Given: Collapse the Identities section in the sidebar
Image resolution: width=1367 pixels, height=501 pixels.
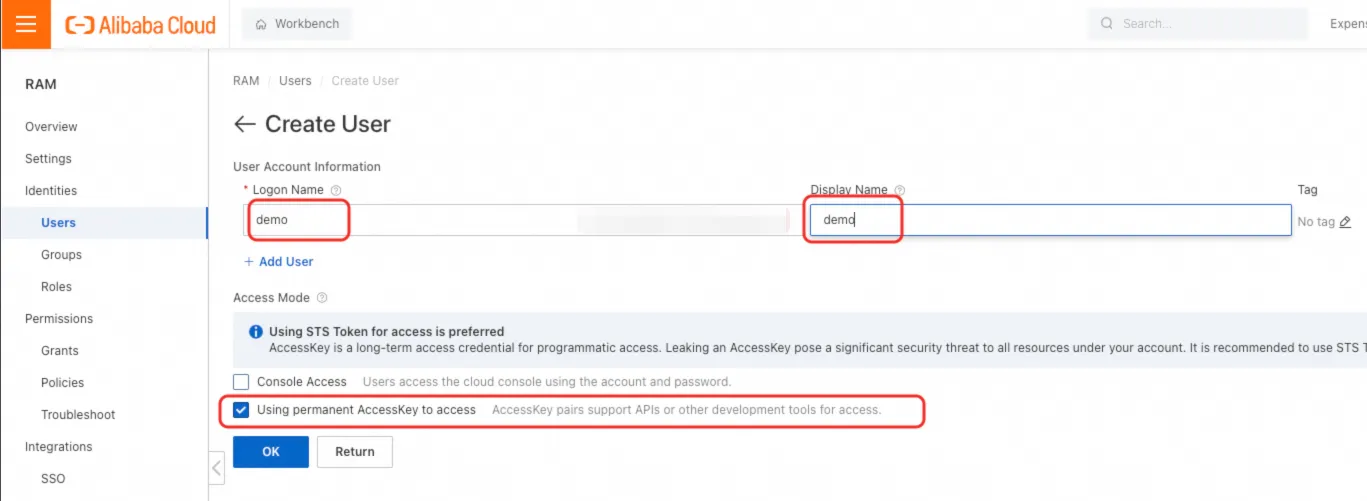Looking at the screenshot, I should click(x=51, y=191).
